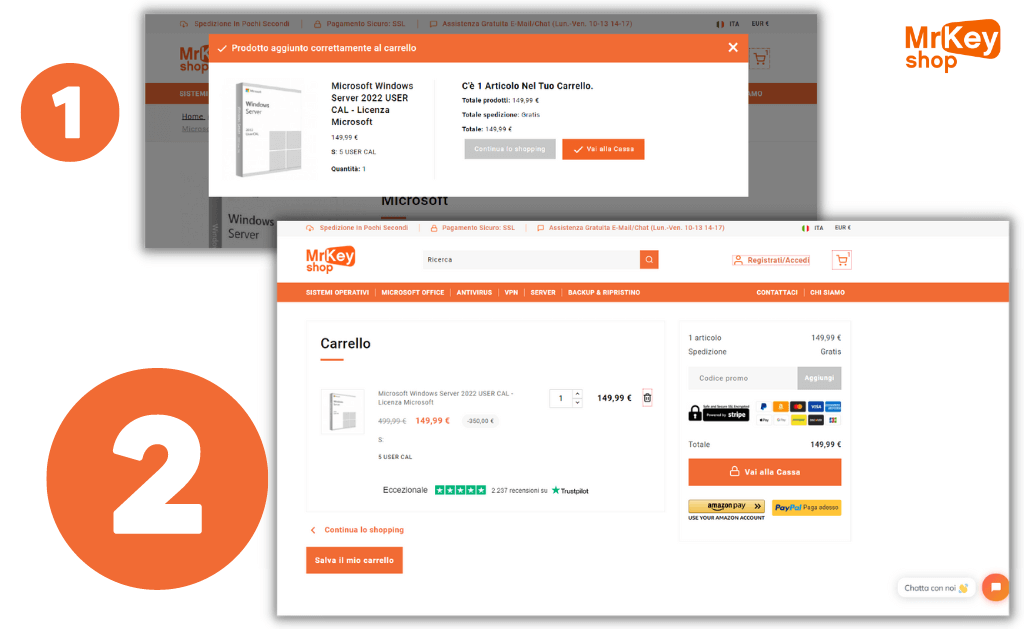
Task: Open Microsoft Office menu
Action: pos(413,293)
